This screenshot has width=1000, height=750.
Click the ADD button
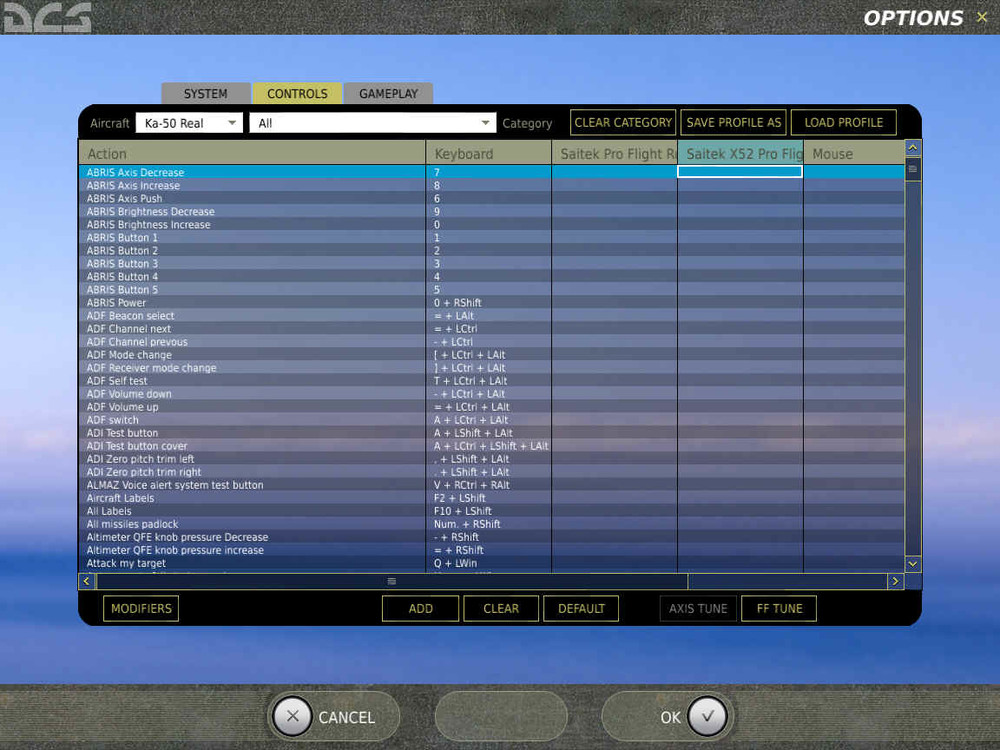[x=420, y=608]
